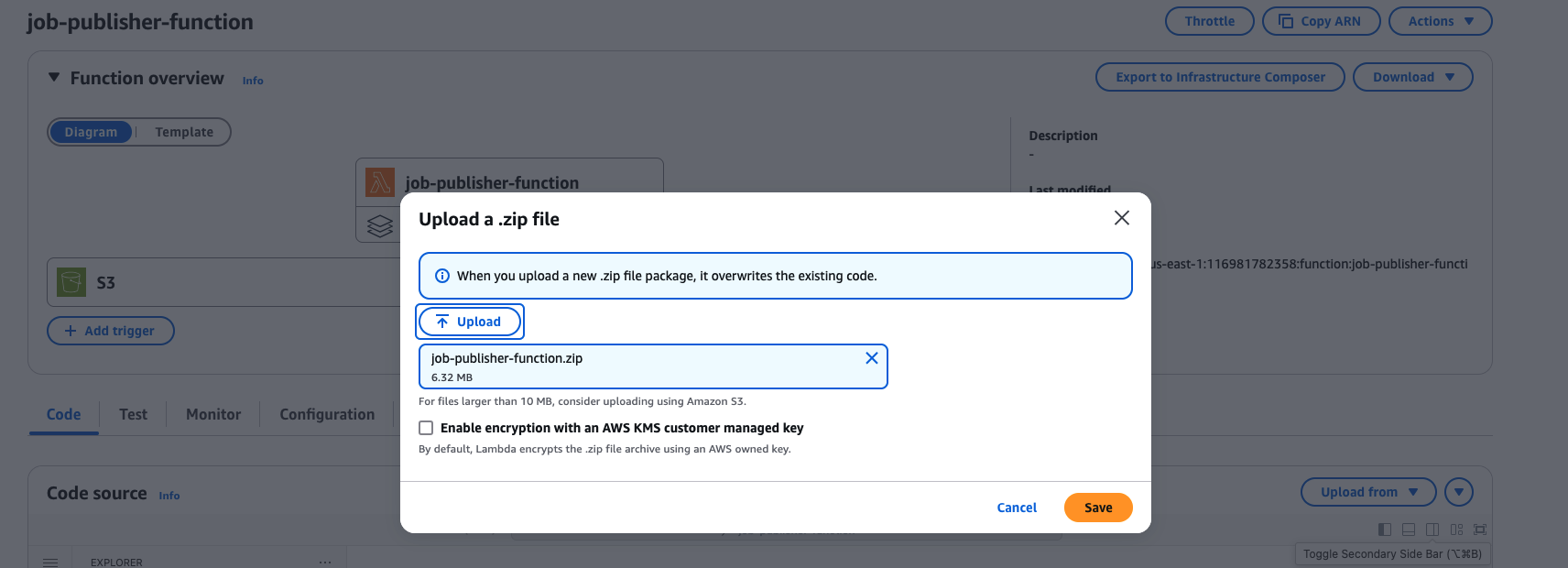This screenshot has height=568, width=1568.
Task: Toggle the bottom panel icon
Action: point(1409,530)
